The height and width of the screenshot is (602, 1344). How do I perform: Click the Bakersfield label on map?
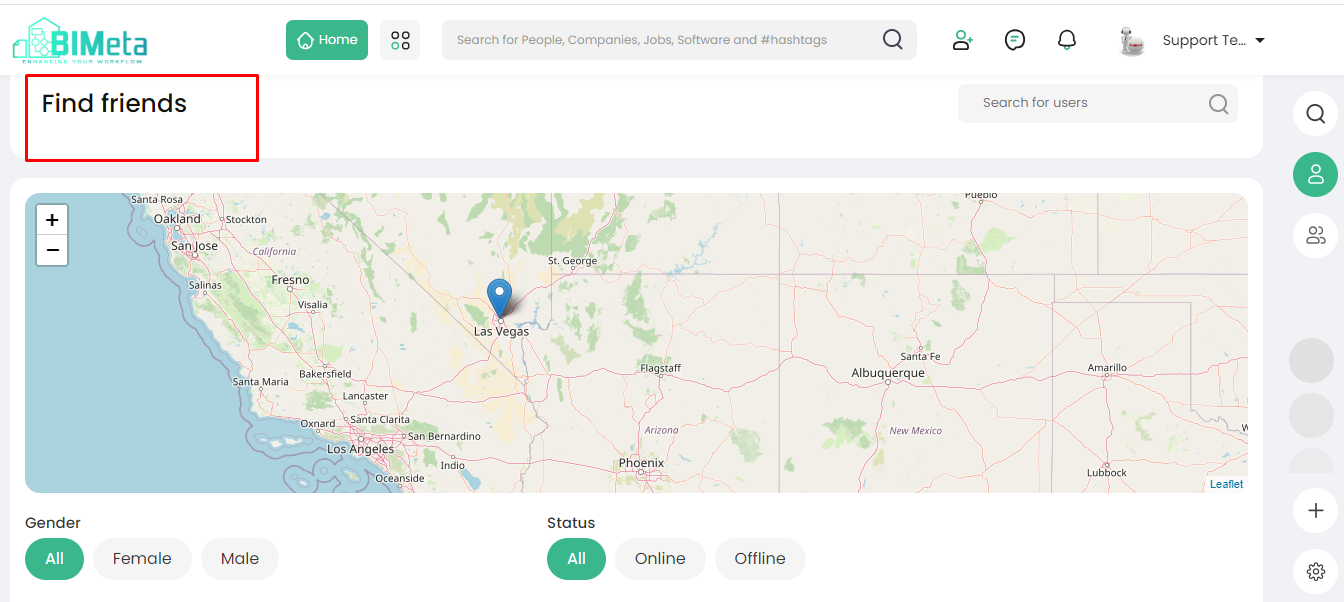325,374
